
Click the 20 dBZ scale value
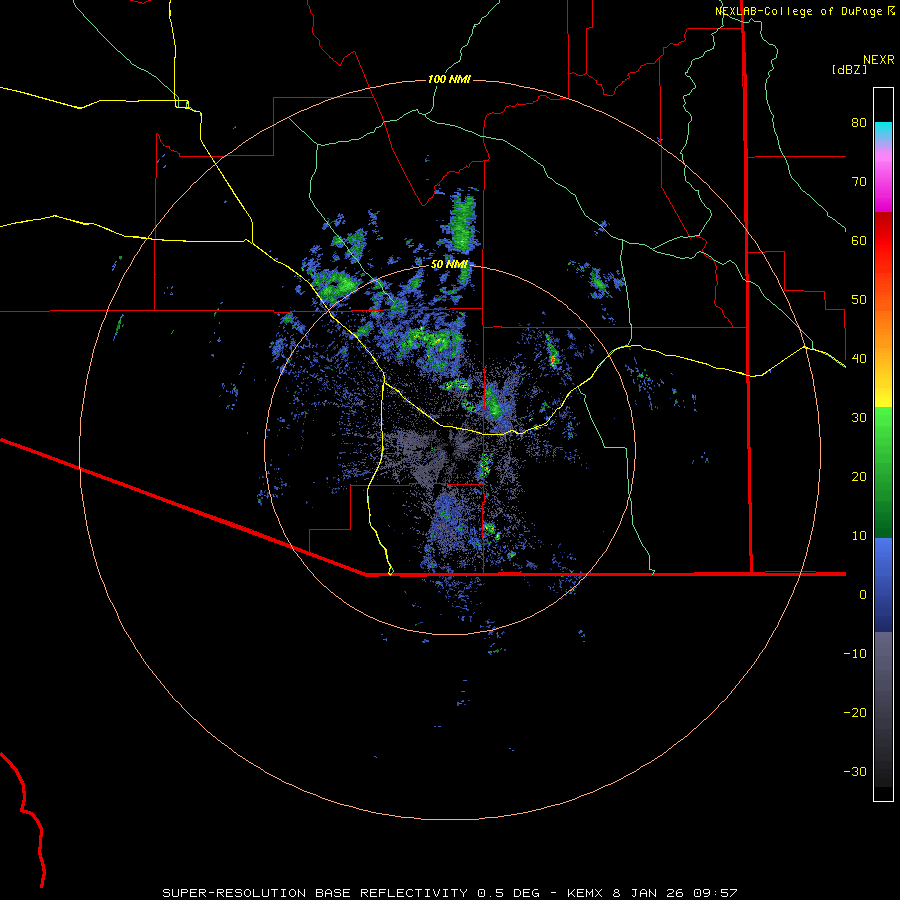pyautogui.click(x=859, y=477)
